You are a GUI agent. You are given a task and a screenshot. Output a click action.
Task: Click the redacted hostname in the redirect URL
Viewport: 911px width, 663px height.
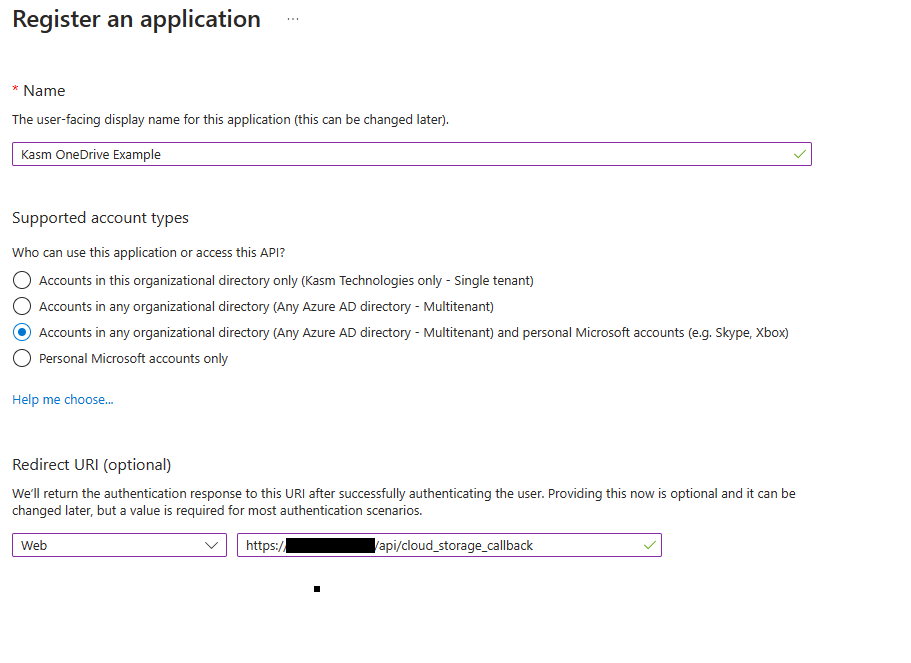tap(329, 545)
